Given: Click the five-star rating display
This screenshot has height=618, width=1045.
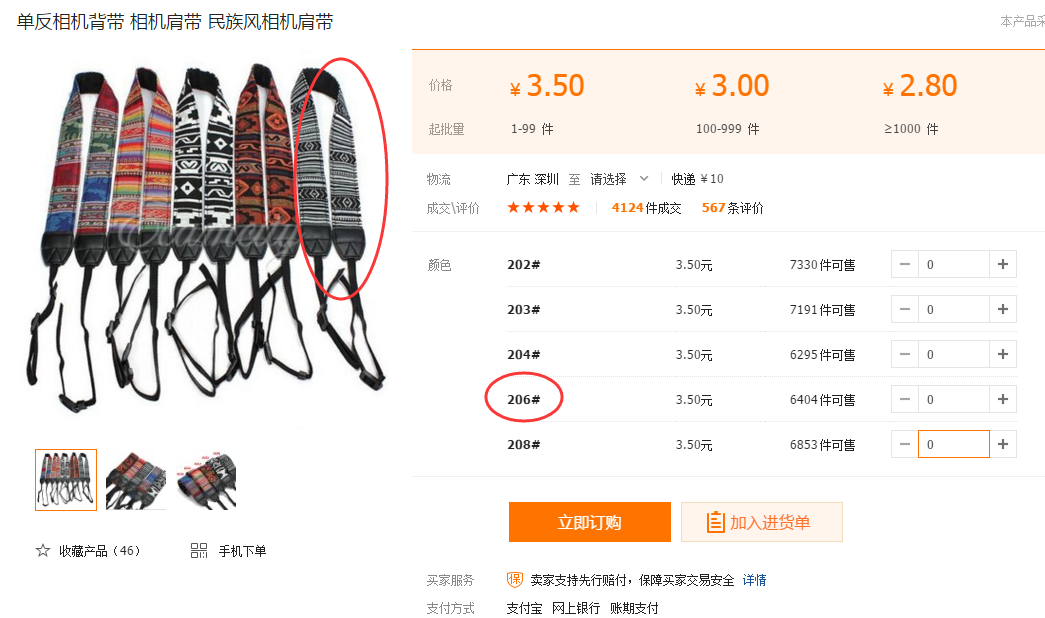Looking at the screenshot, I should point(543,207).
